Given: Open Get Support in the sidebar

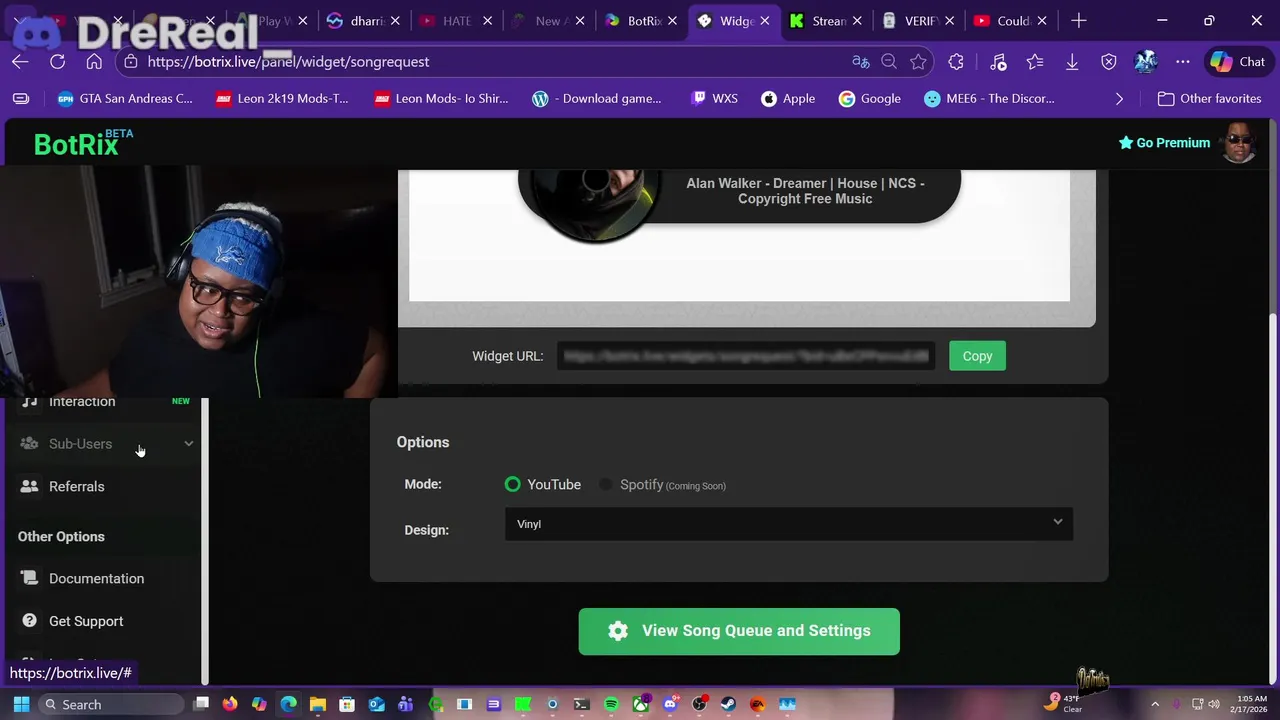Looking at the screenshot, I should (x=86, y=621).
